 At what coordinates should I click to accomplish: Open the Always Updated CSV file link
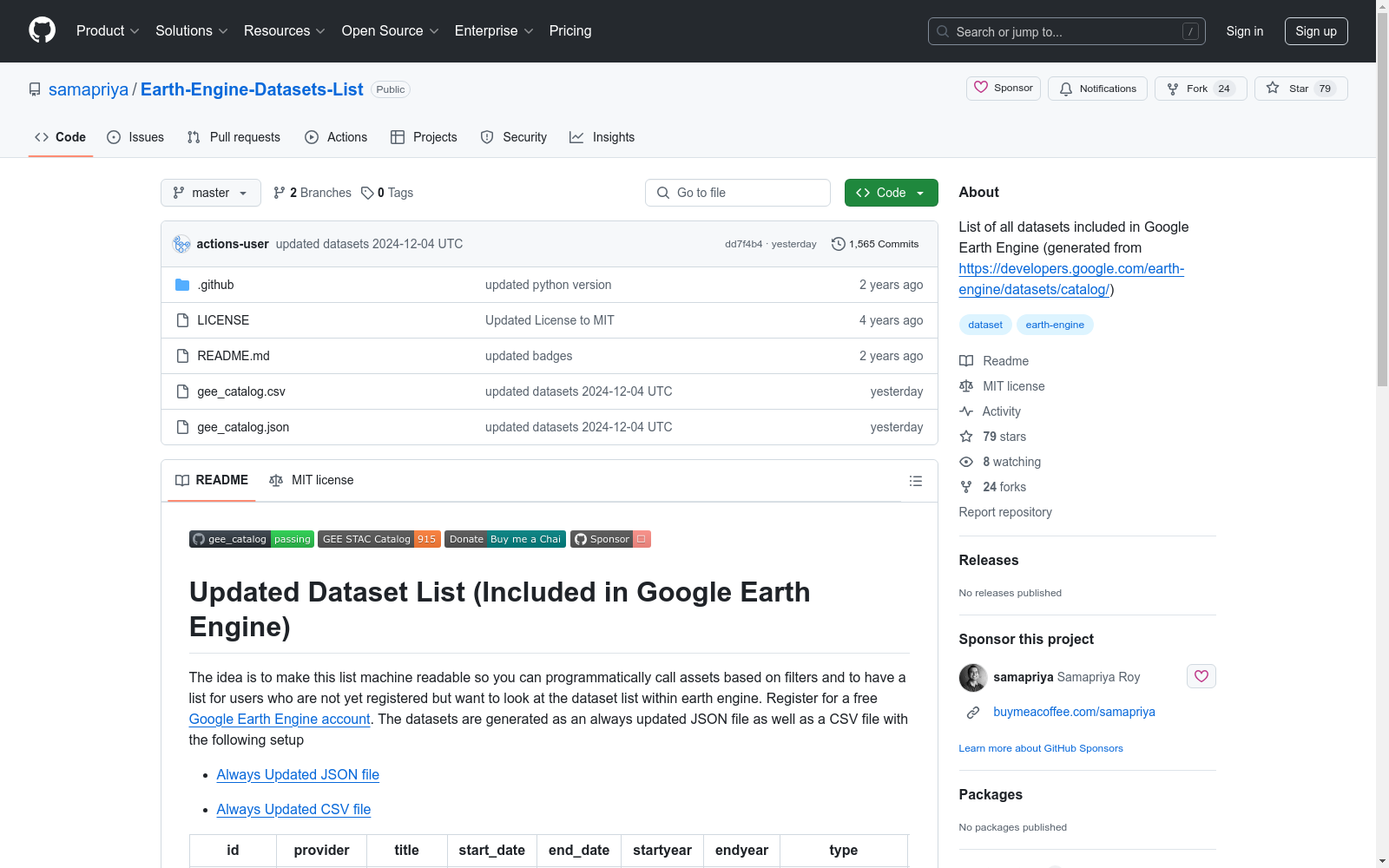(293, 809)
